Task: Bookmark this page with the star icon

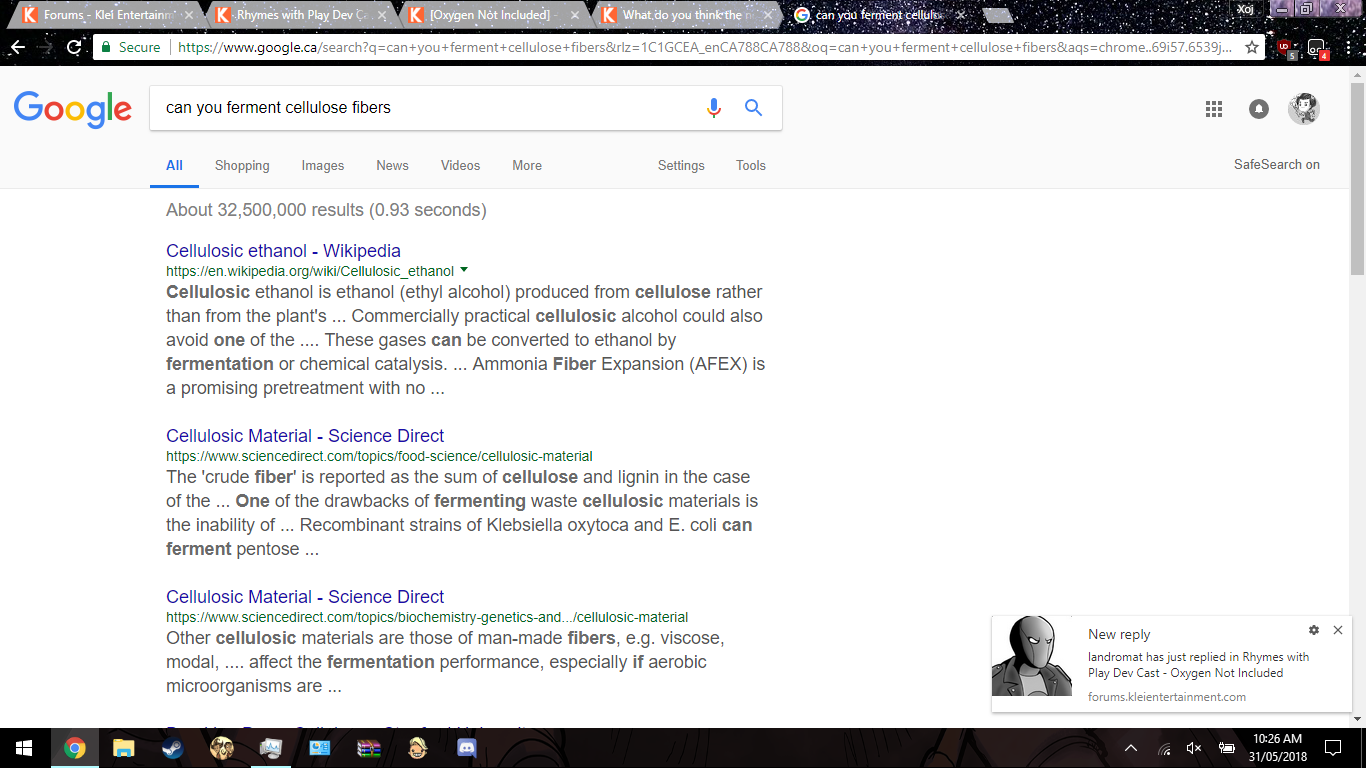Action: coord(1252,47)
